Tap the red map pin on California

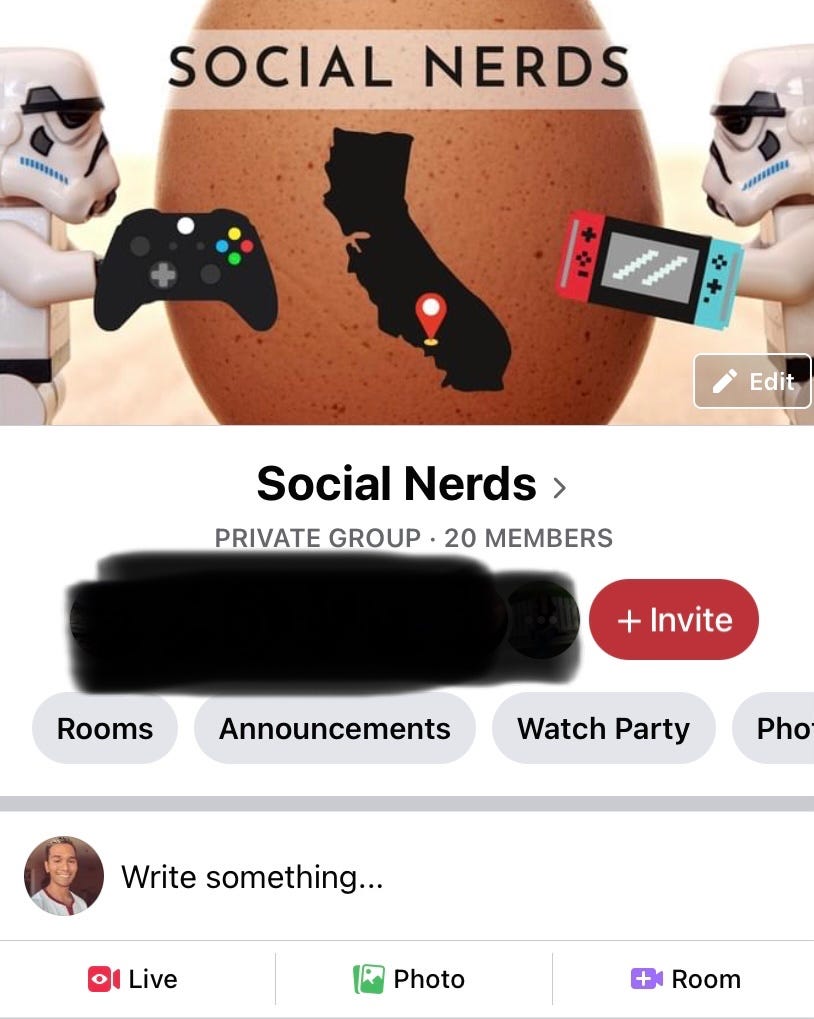(x=431, y=318)
